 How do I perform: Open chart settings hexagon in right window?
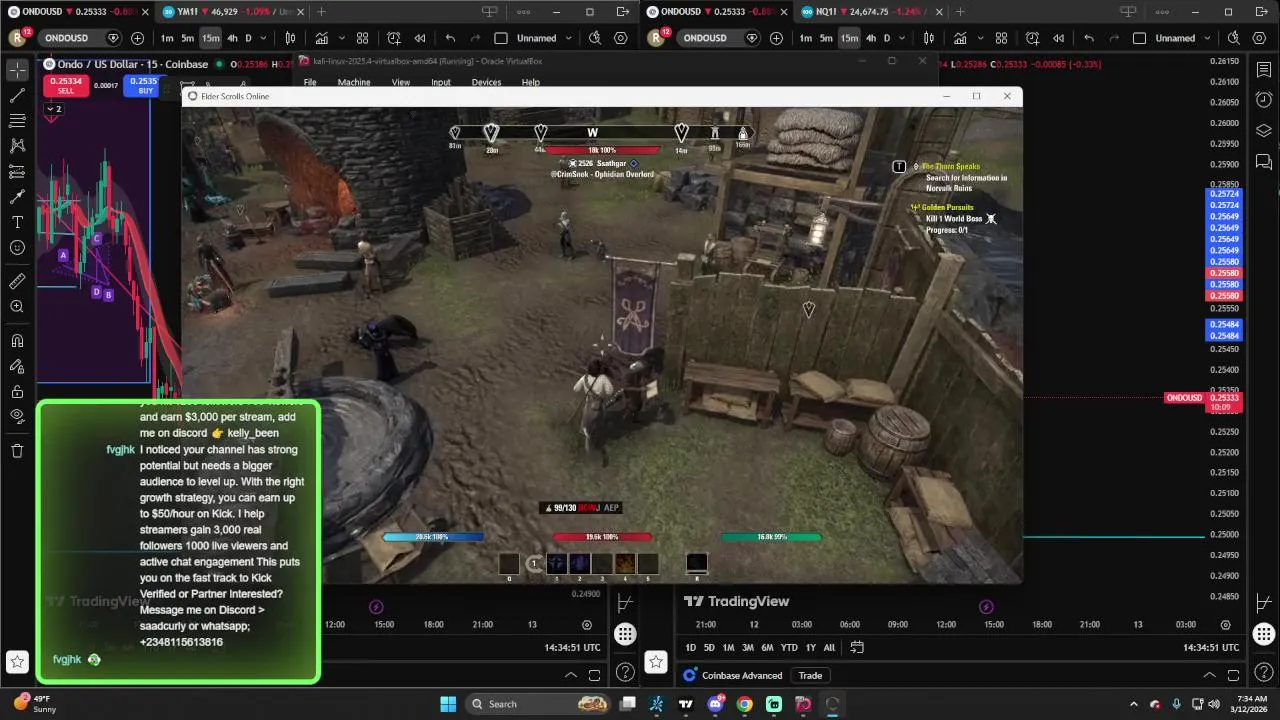coord(1259,38)
